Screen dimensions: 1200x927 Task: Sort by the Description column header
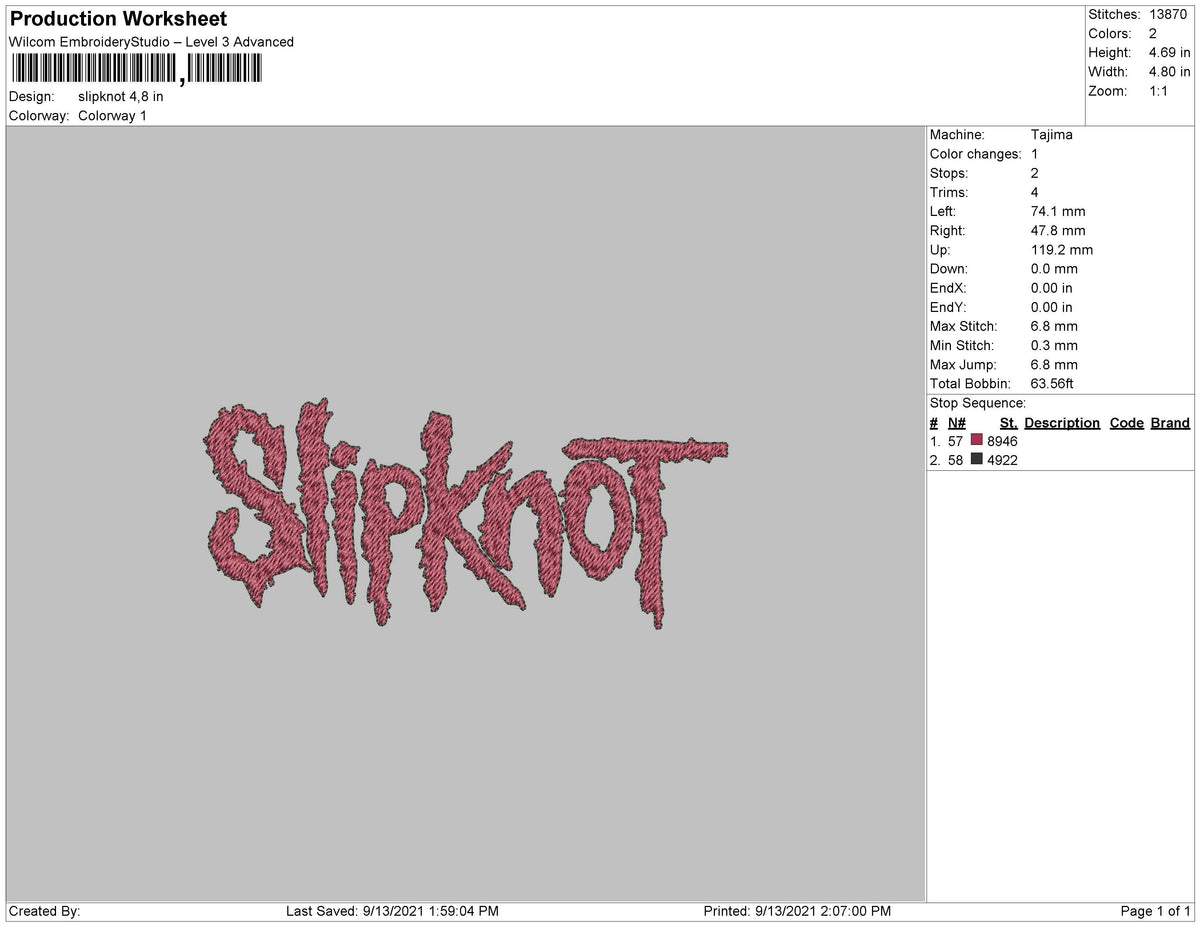(x=1062, y=422)
